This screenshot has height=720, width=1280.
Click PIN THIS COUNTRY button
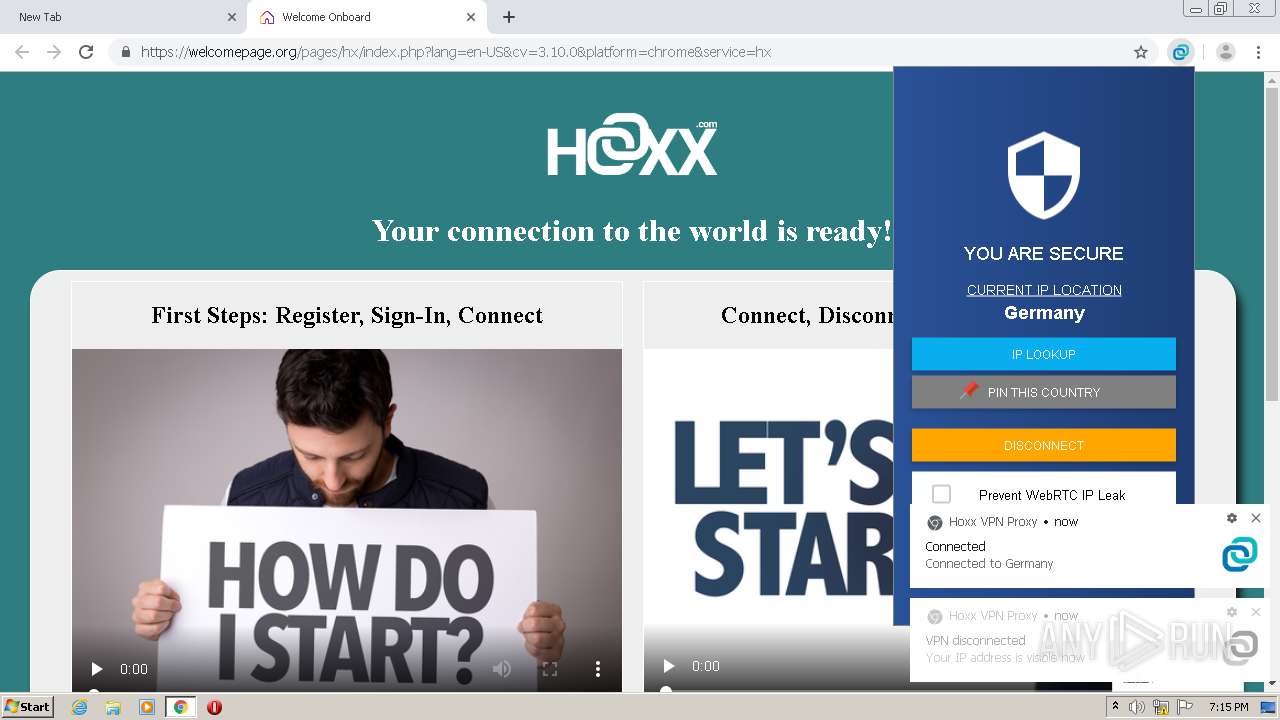pyautogui.click(x=1044, y=392)
